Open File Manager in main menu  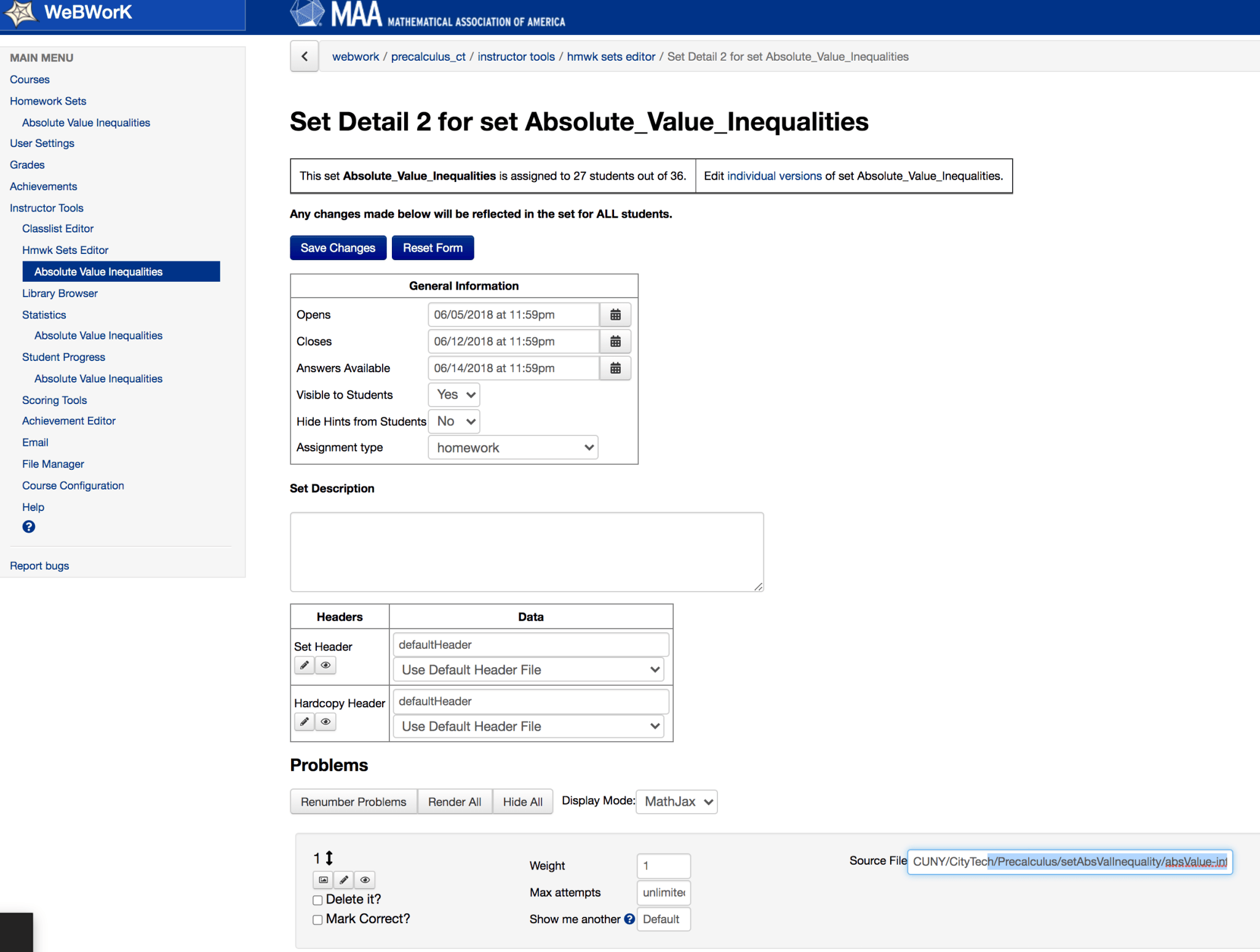tap(53, 464)
